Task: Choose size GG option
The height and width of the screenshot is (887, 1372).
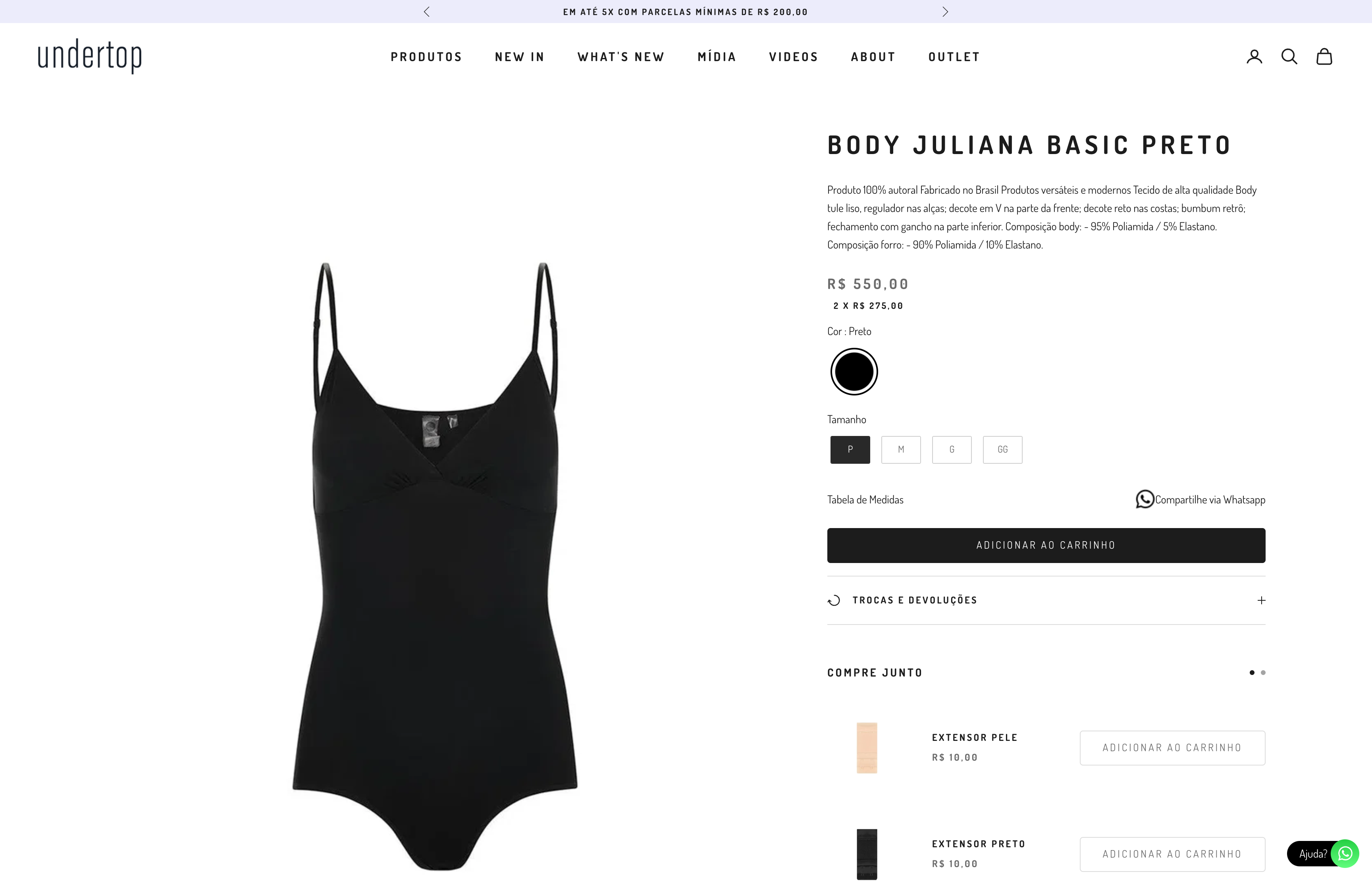Action: tap(1002, 450)
